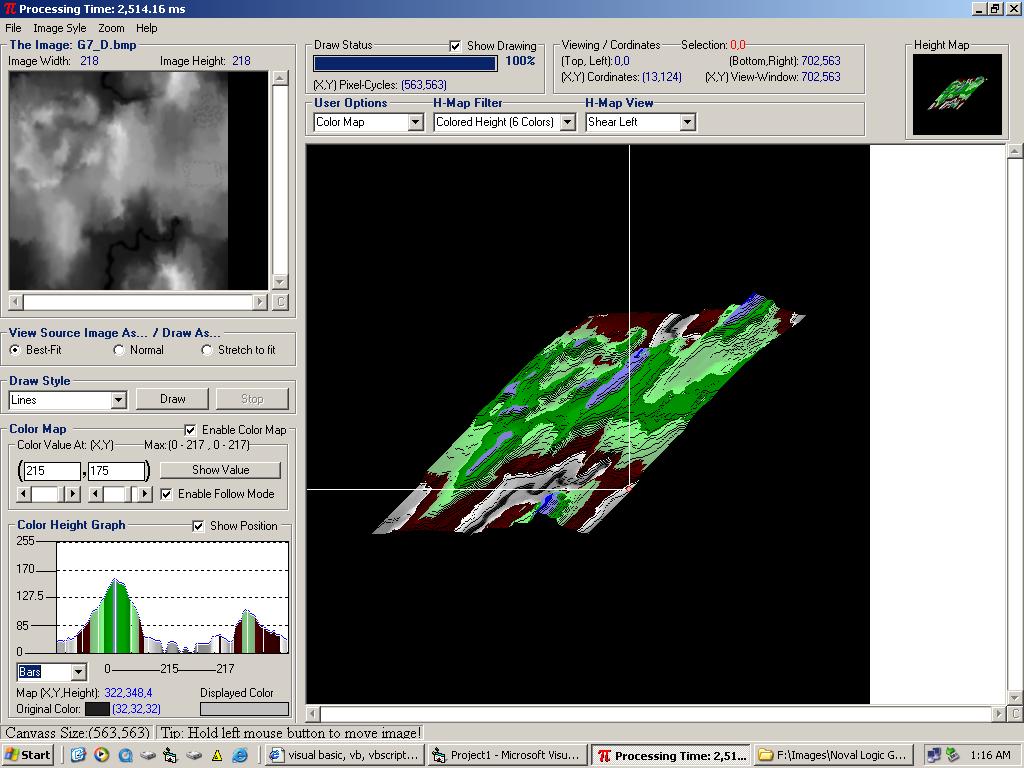Click the small C button beside image scrollbar
This screenshot has width=1024, height=768.
[x=280, y=302]
